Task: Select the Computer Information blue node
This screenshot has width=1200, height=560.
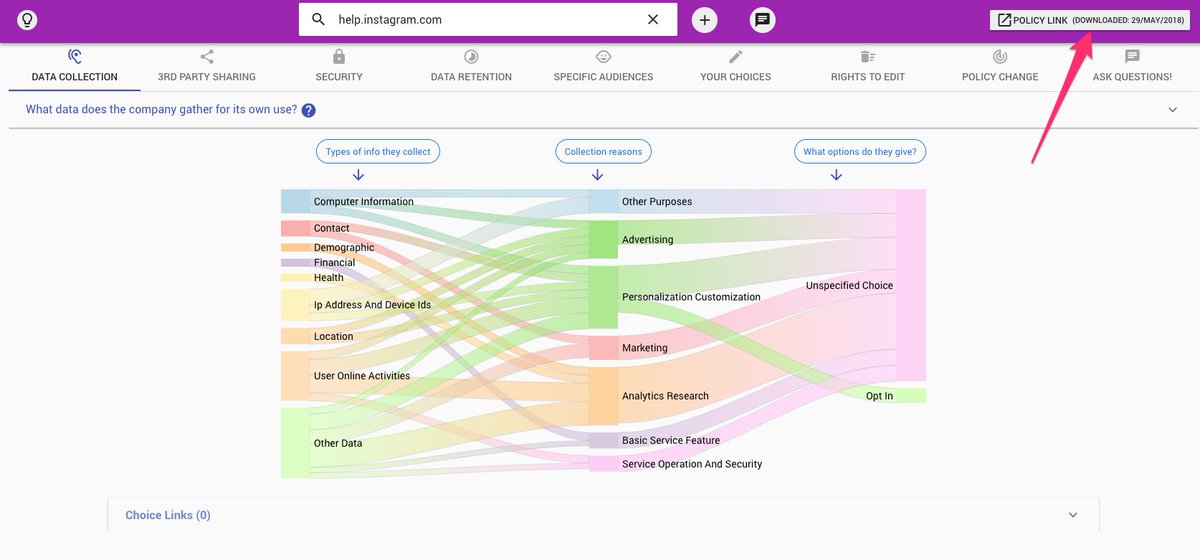Action: (x=296, y=201)
